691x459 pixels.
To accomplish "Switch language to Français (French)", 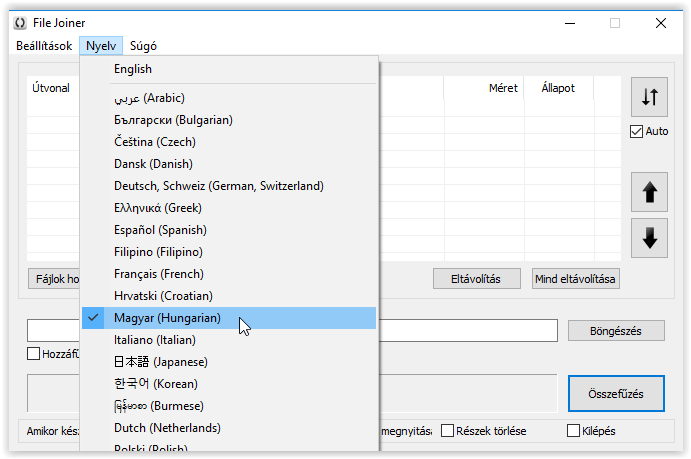I will pos(158,274).
